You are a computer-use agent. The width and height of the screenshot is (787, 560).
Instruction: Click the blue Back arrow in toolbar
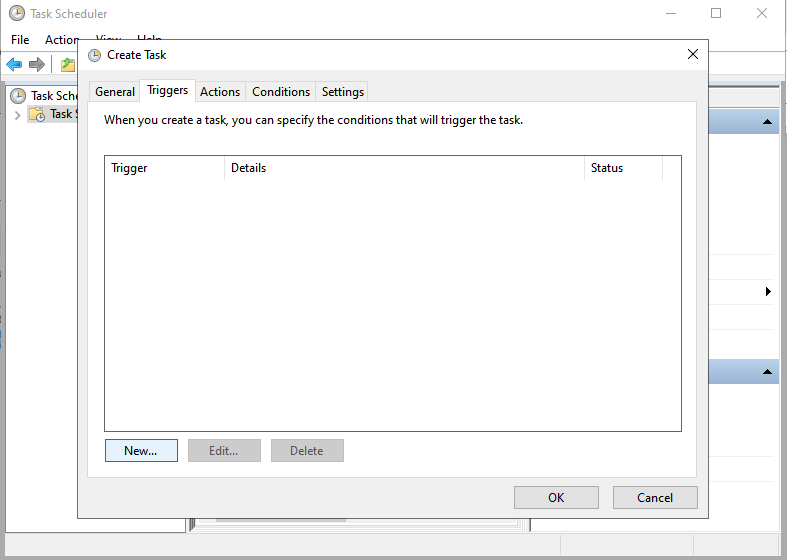point(14,65)
